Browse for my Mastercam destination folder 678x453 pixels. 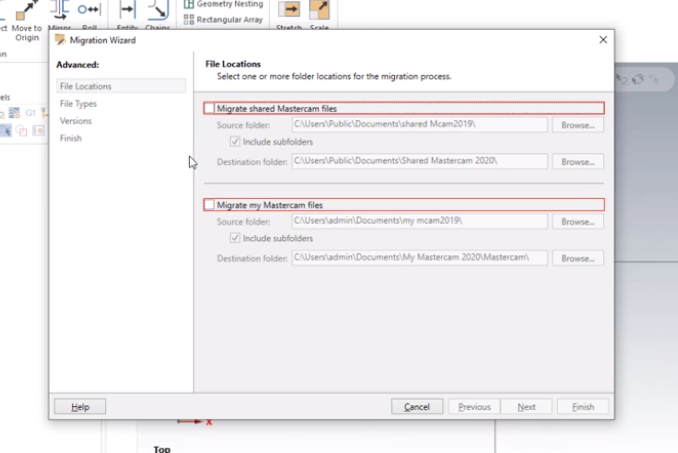click(x=578, y=258)
